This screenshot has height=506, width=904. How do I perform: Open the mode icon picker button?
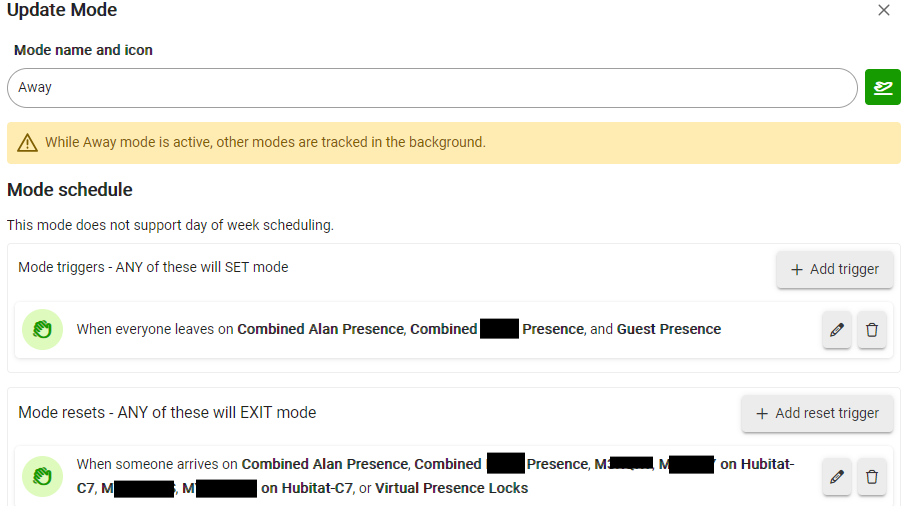tap(882, 88)
